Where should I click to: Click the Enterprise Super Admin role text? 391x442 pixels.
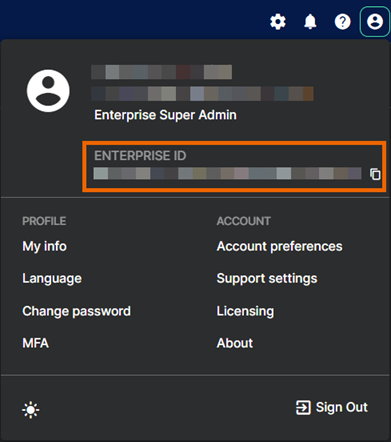(x=165, y=115)
